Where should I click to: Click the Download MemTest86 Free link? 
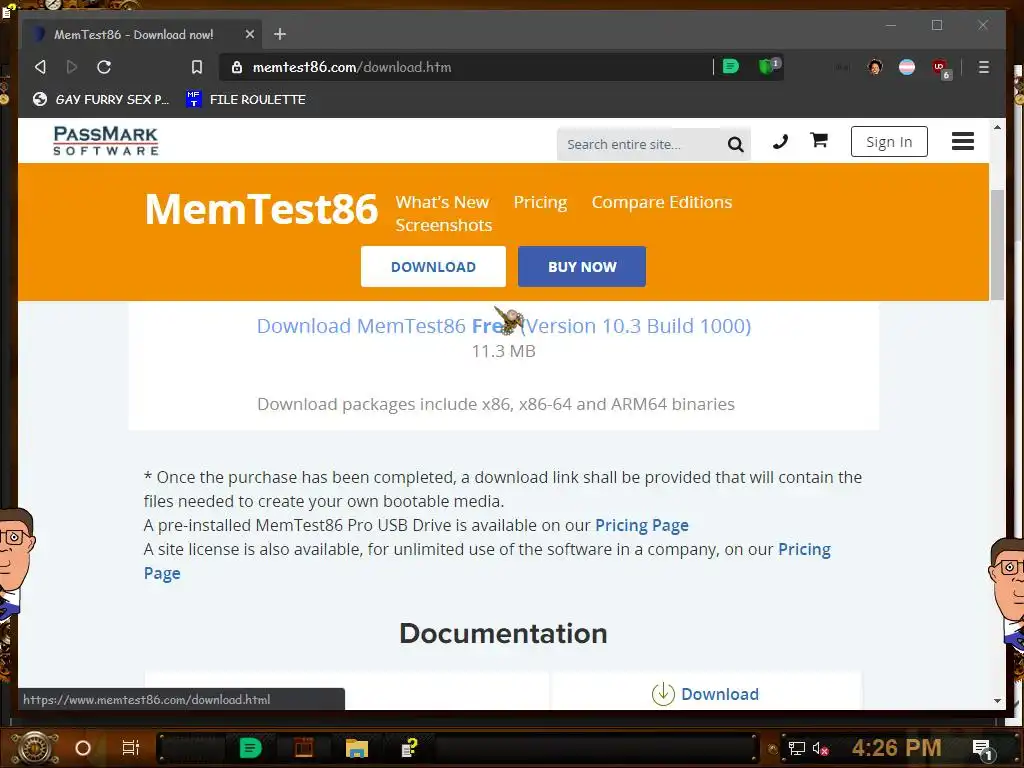tap(504, 326)
